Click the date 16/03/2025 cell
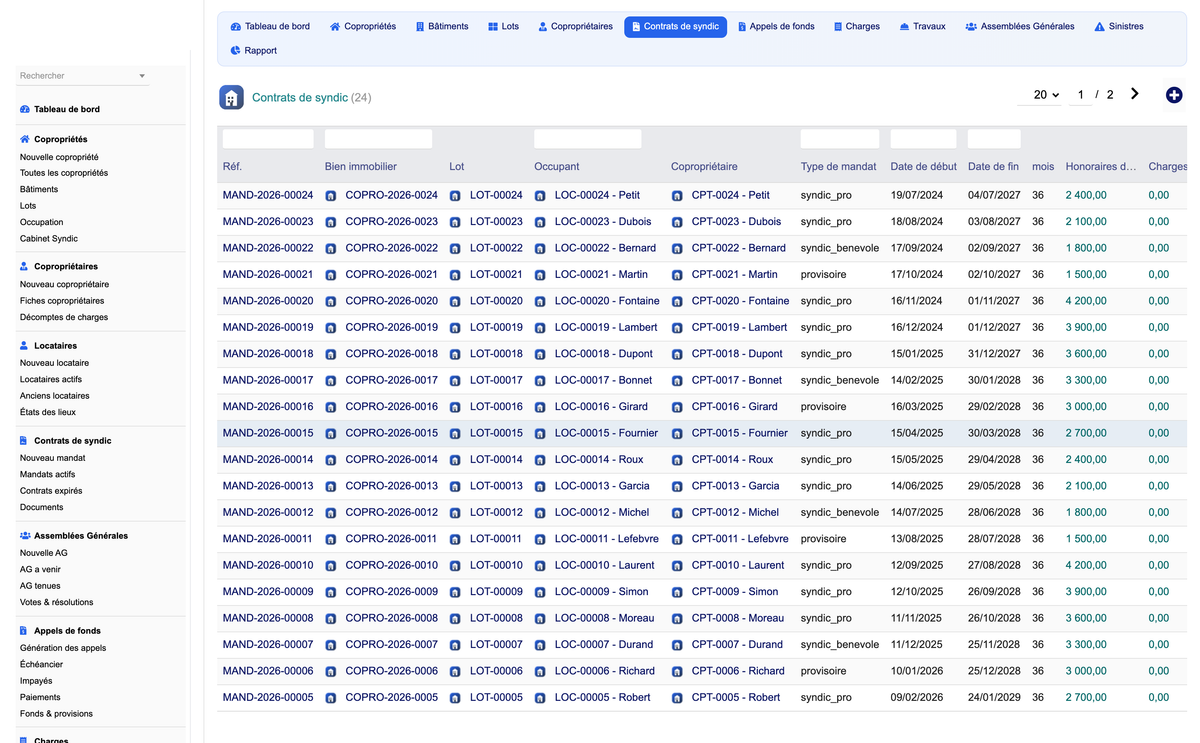 917,407
